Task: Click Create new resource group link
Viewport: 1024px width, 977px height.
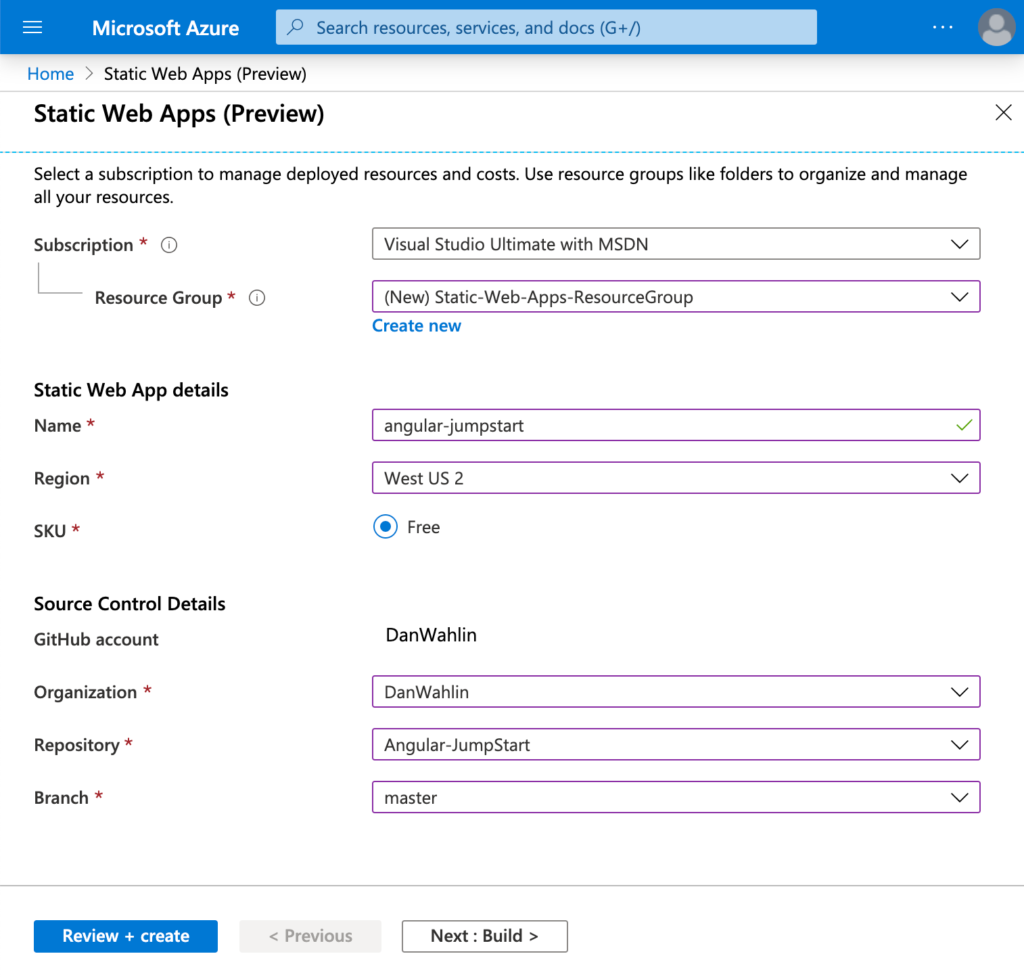Action: tap(417, 325)
